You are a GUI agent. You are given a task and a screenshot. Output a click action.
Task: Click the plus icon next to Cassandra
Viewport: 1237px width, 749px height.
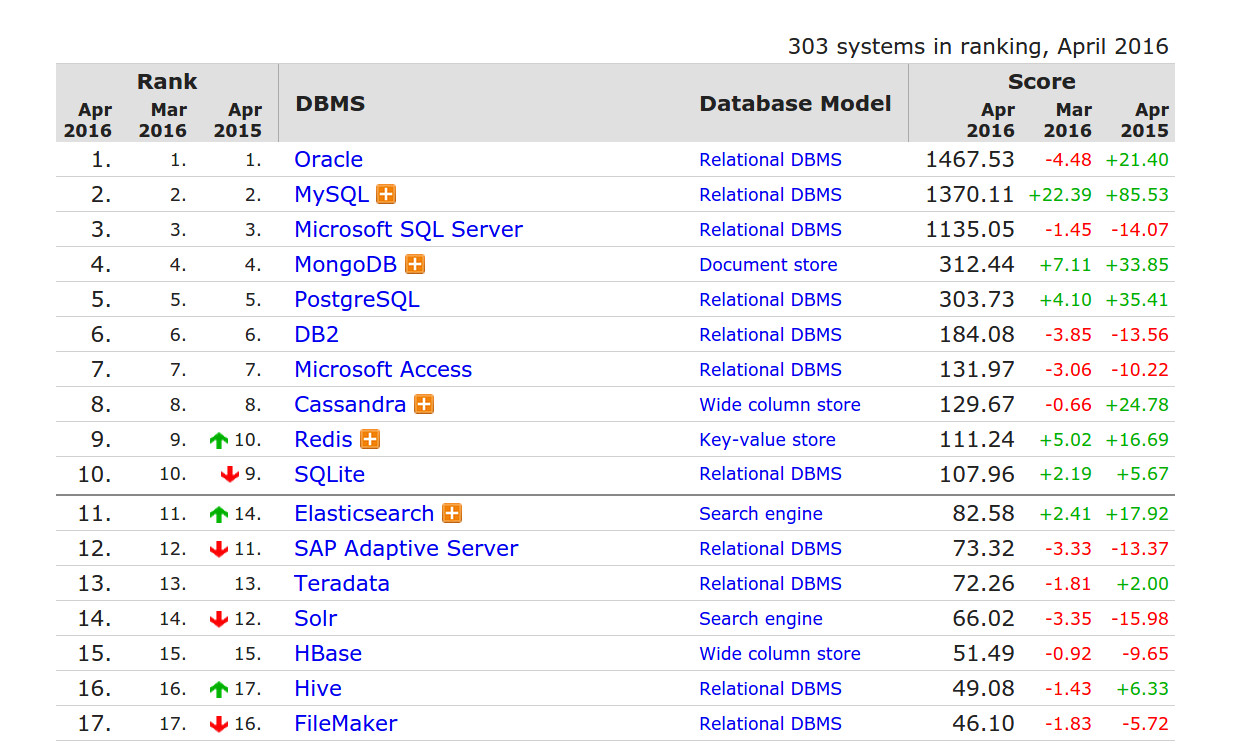point(424,405)
